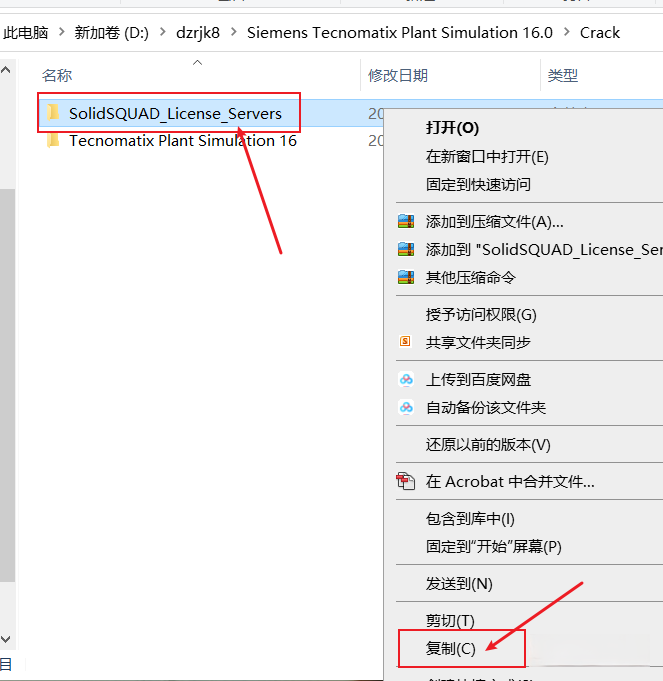663x681 pixels.
Task: Select the SolidSQUAD_License_Servers file name
Action: click(x=175, y=113)
